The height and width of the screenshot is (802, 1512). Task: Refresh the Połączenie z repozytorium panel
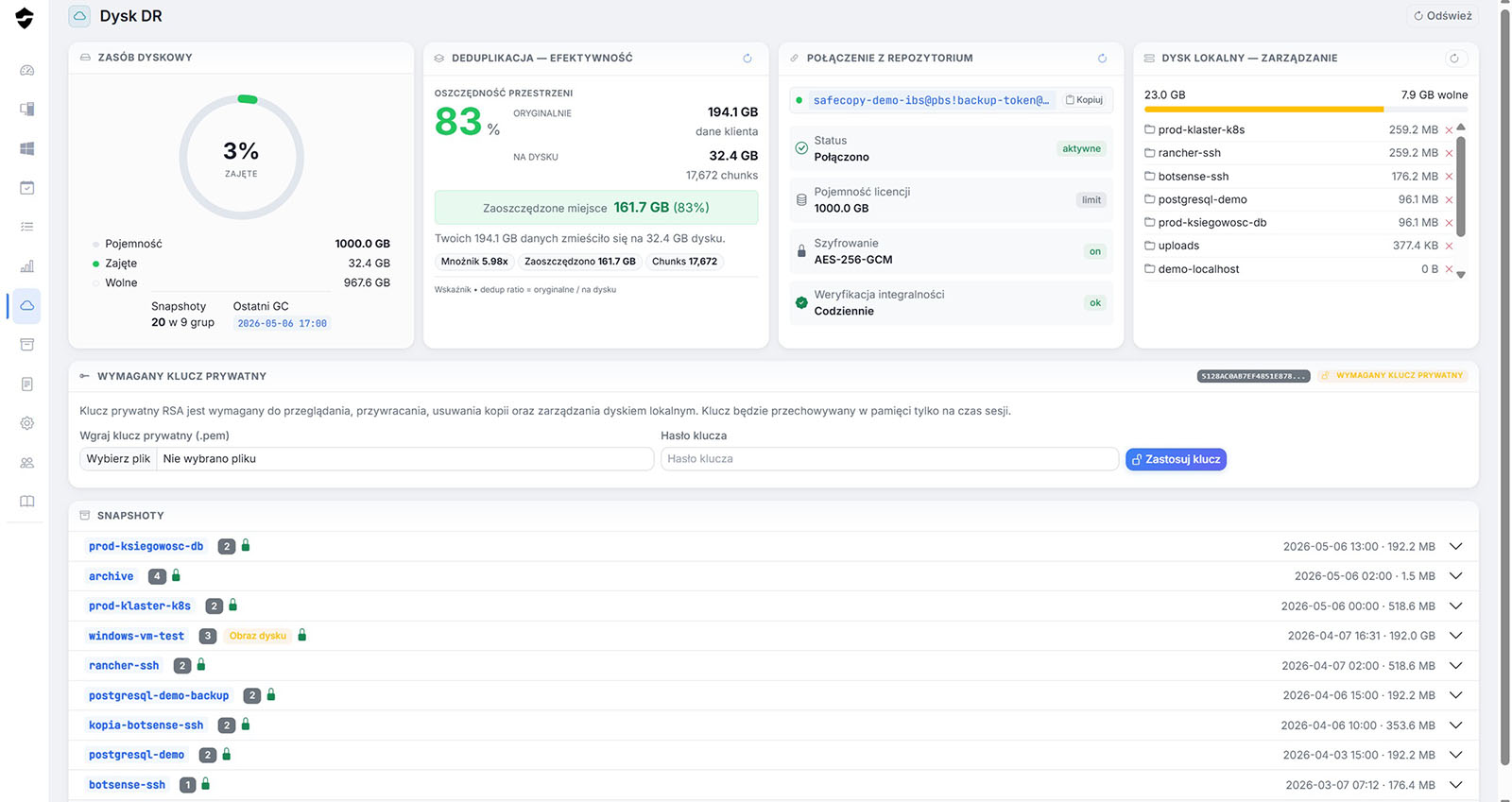coord(1102,59)
